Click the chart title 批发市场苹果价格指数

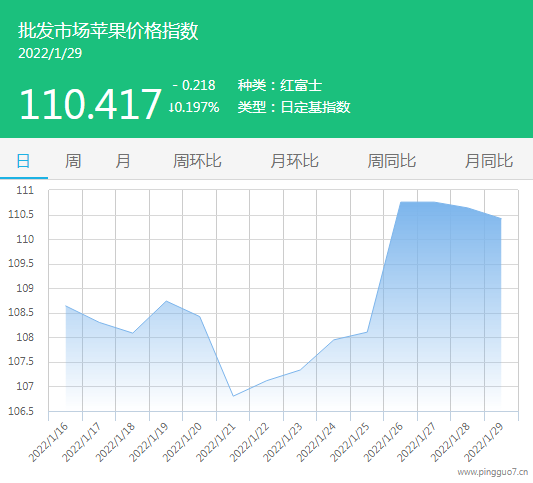pyautogui.click(x=108, y=31)
